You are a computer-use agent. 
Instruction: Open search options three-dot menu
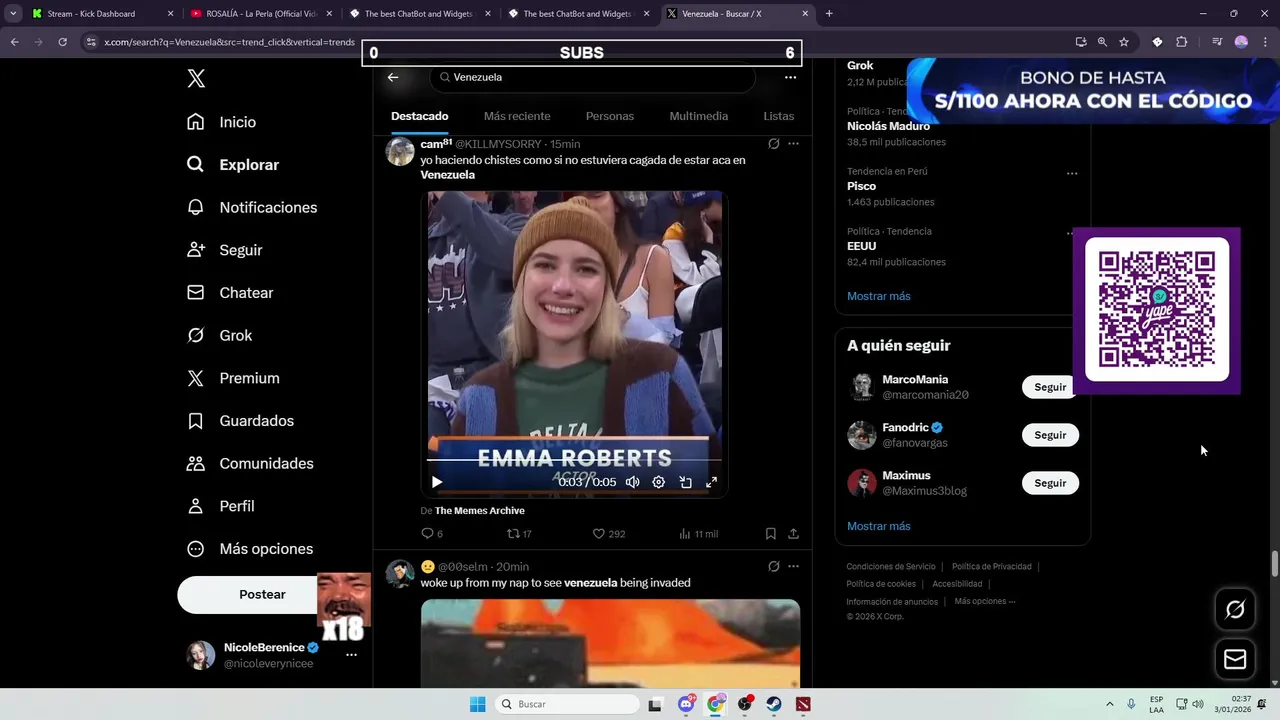pos(790,77)
